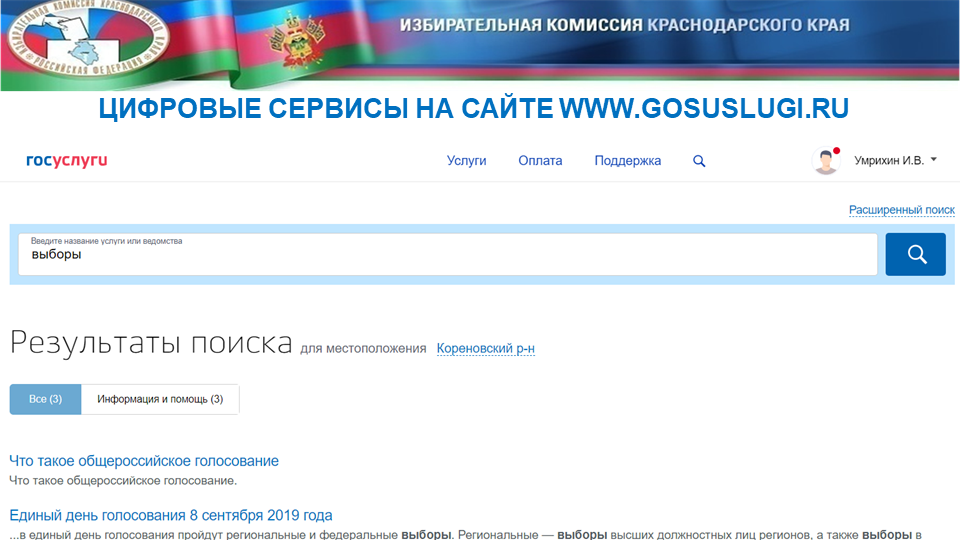Go to the Оплата section
This screenshot has height=540, width=960.
(x=540, y=161)
